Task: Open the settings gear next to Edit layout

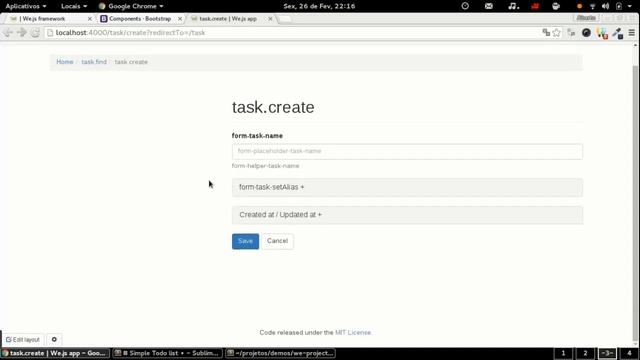Action: pos(54,340)
